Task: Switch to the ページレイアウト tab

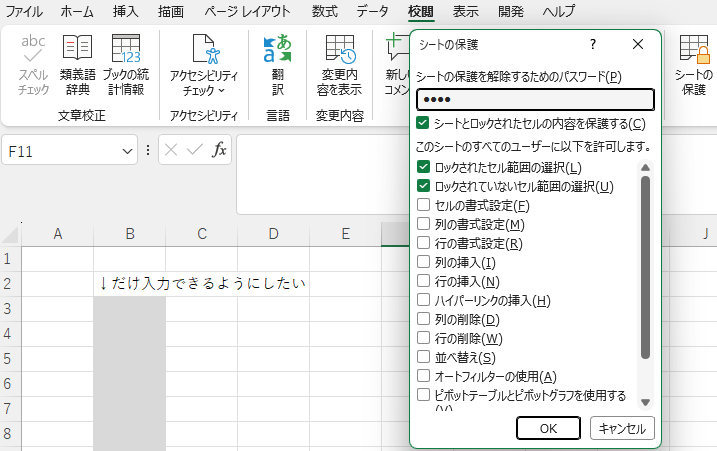Action: coord(247,11)
